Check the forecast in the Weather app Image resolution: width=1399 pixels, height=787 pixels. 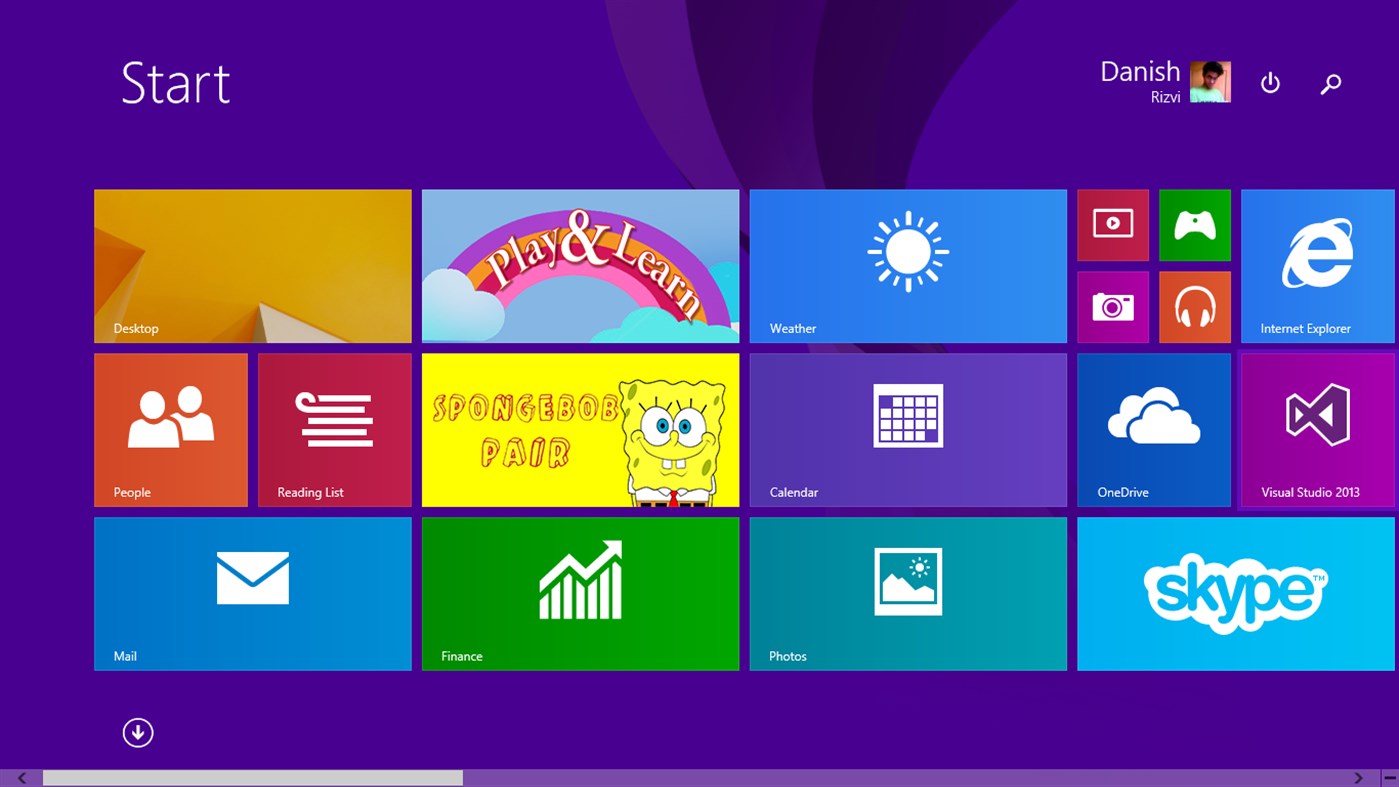[x=907, y=265]
